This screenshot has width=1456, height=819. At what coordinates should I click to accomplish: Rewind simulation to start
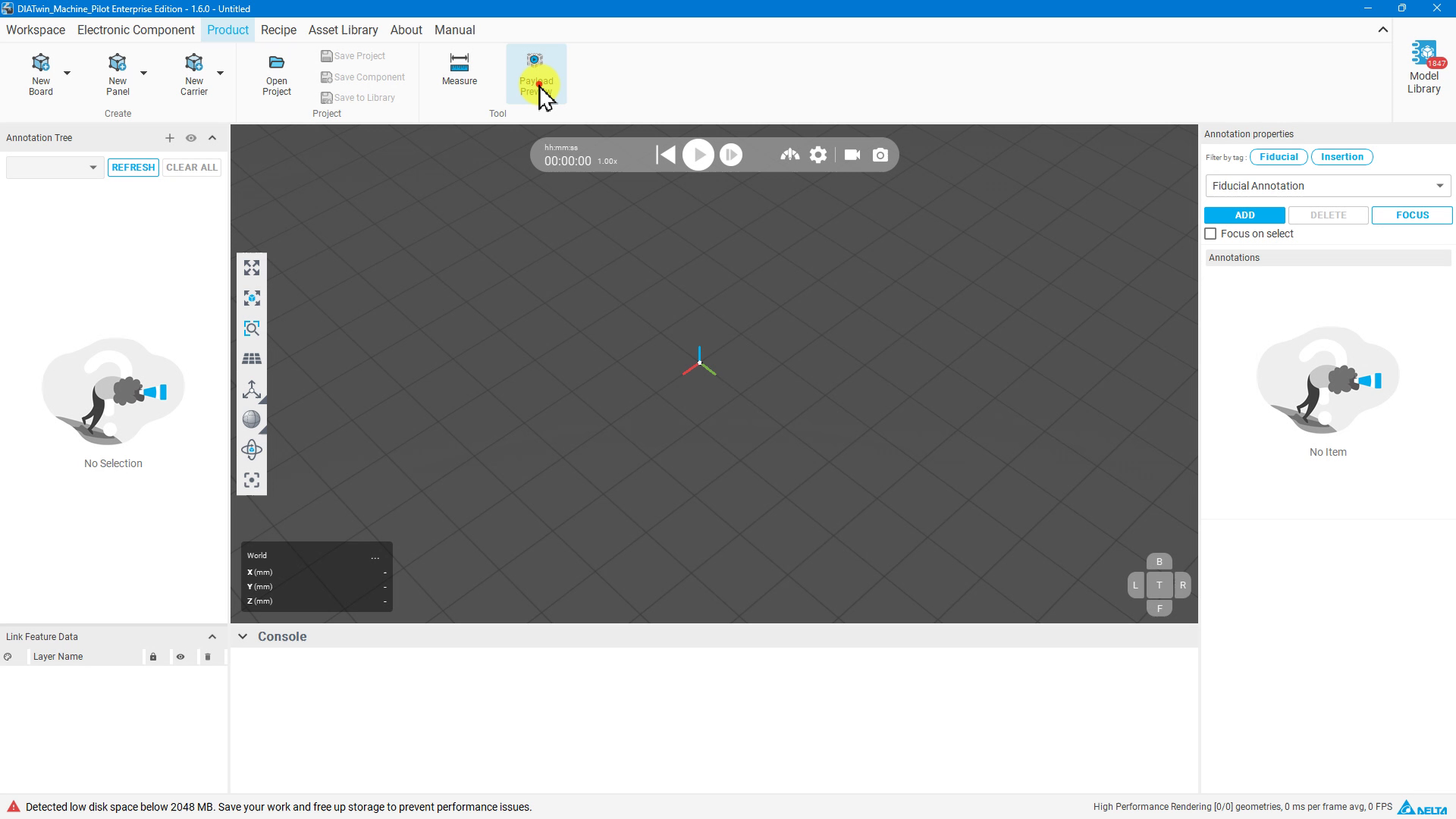click(666, 155)
